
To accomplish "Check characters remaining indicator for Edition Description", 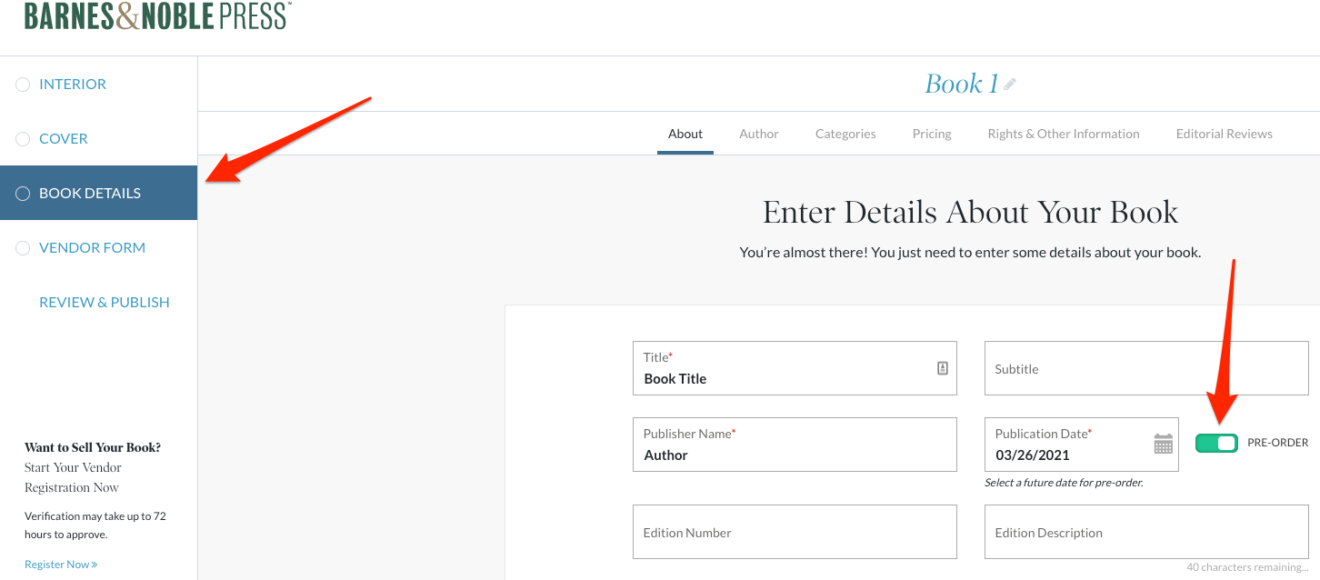I will pos(1249,567).
